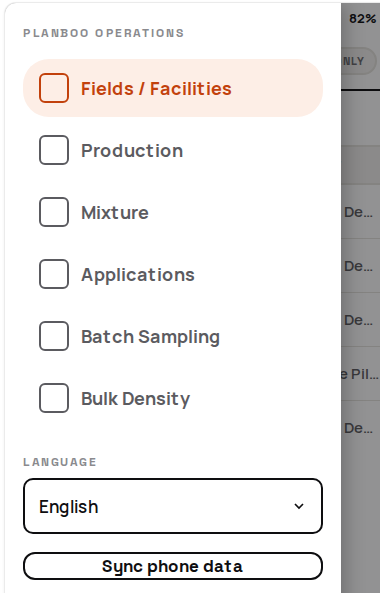Navigate to Batch Sampling
The image size is (380, 593).
coord(173,336)
